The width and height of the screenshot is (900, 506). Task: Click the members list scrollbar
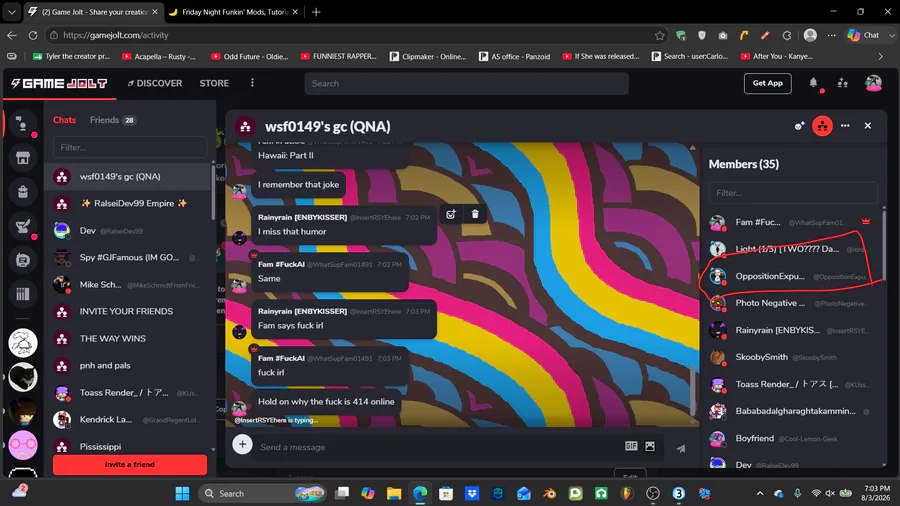coord(884,247)
